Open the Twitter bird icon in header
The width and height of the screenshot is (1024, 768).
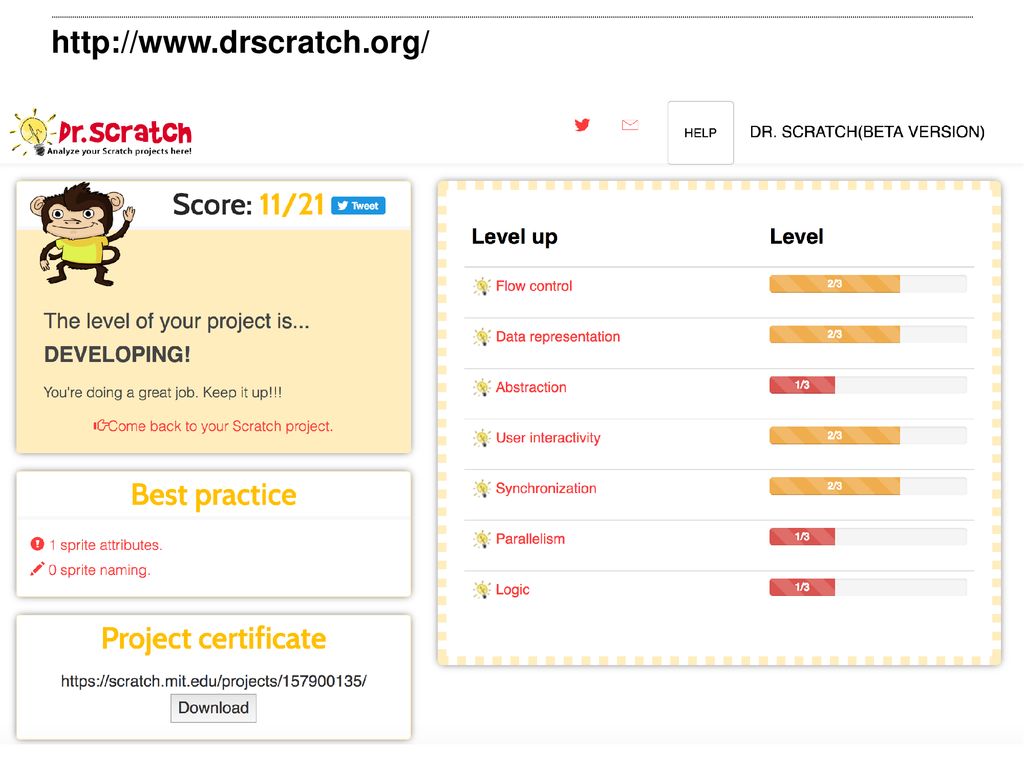click(582, 124)
